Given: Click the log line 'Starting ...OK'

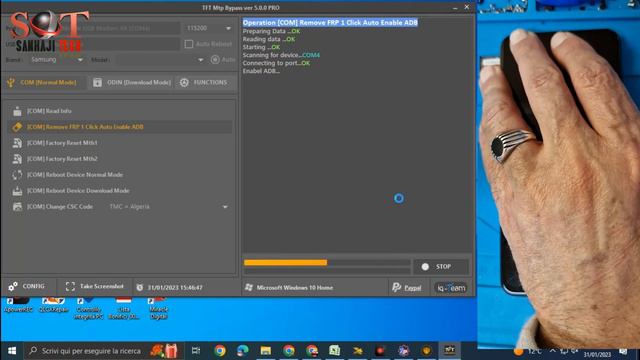Looking at the screenshot, I should [261, 47].
